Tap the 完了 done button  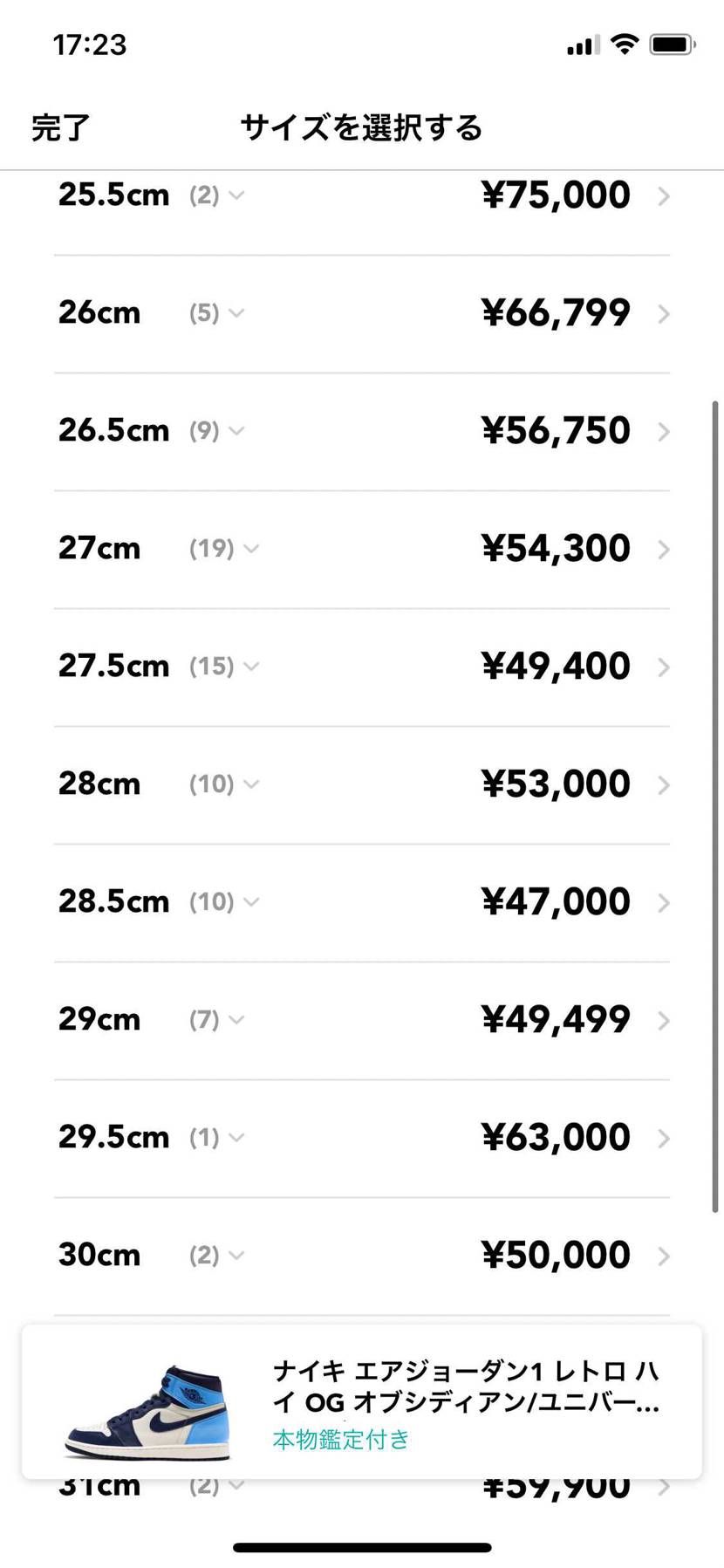60,127
